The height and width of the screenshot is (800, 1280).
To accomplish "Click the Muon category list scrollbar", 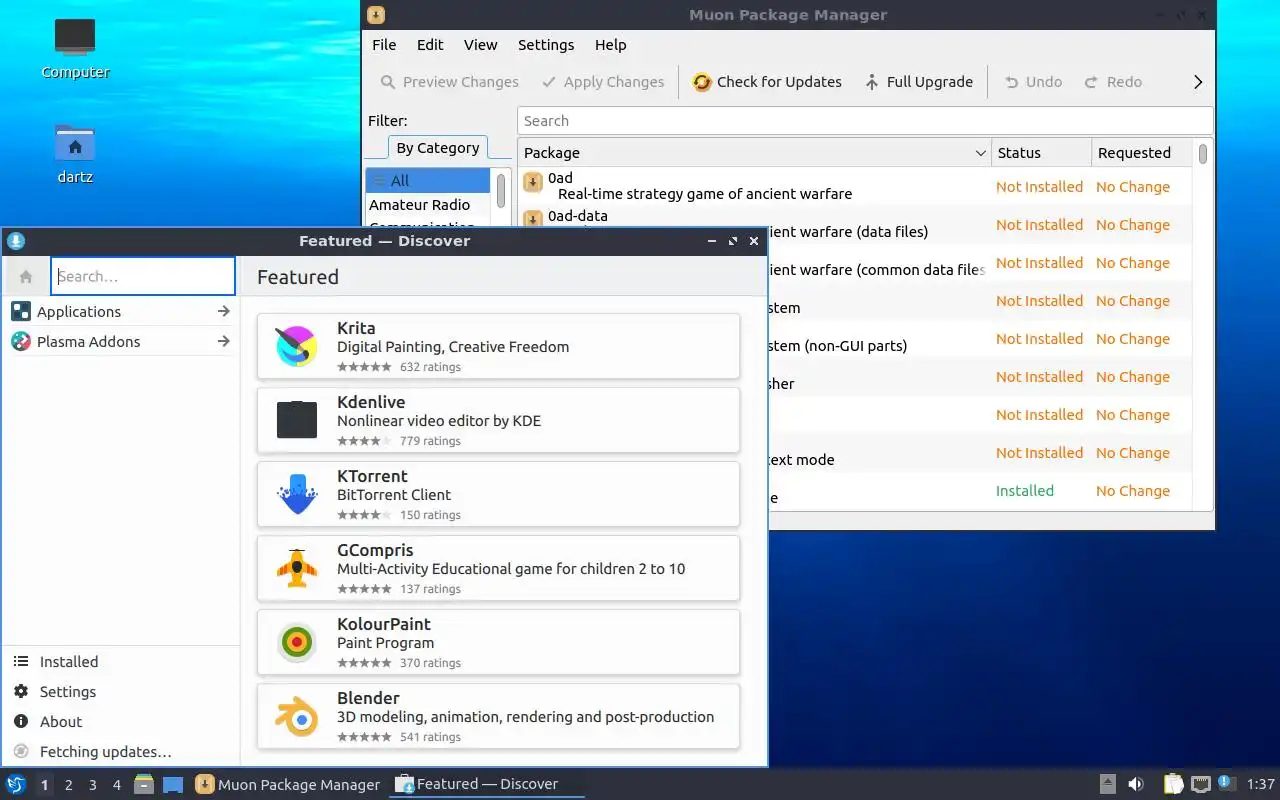I will coord(501,190).
